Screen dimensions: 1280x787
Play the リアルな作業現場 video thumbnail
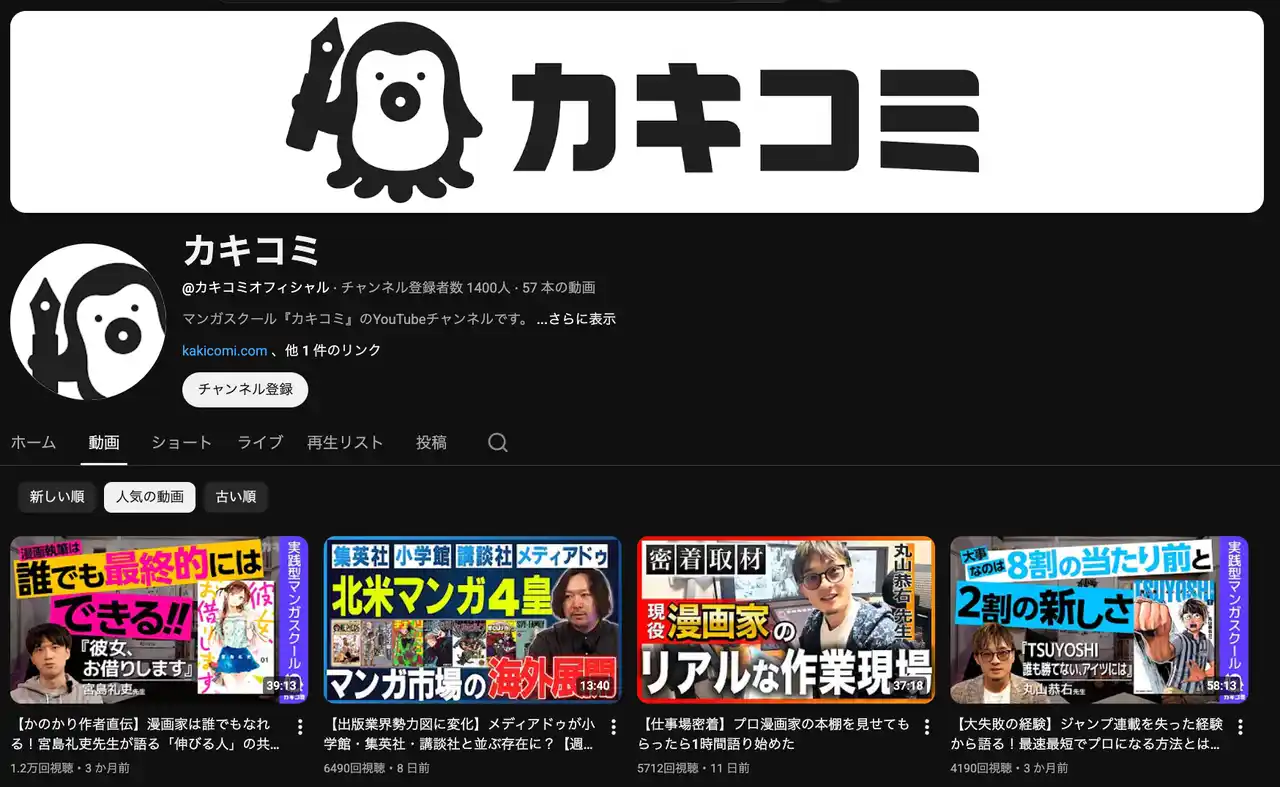coord(785,620)
